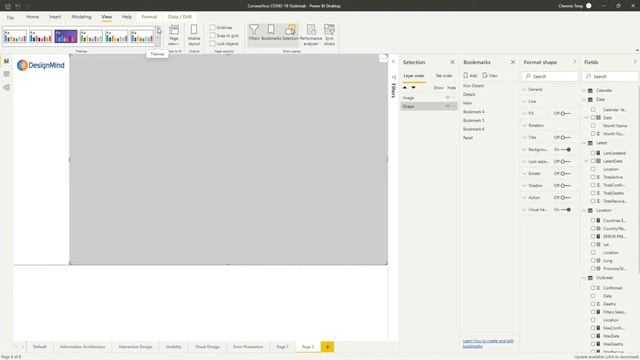Viewport: 640px width, 360px height.
Task: Toggle the Title switch on
Action: [565, 138]
